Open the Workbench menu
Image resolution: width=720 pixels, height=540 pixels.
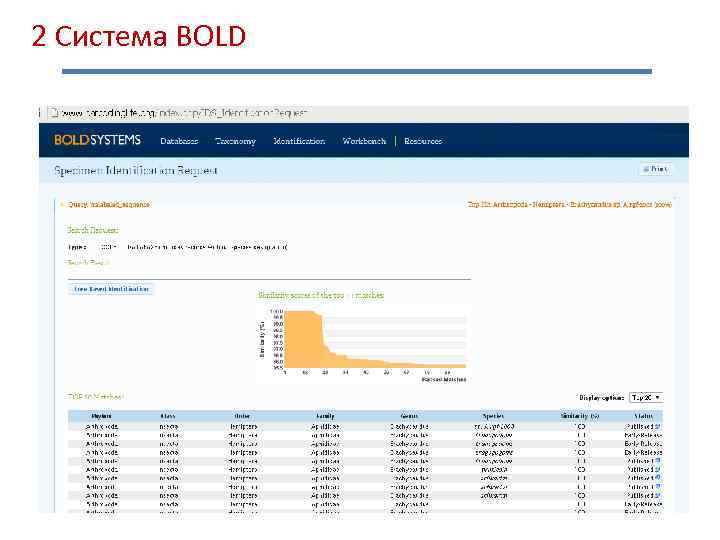[364, 141]
